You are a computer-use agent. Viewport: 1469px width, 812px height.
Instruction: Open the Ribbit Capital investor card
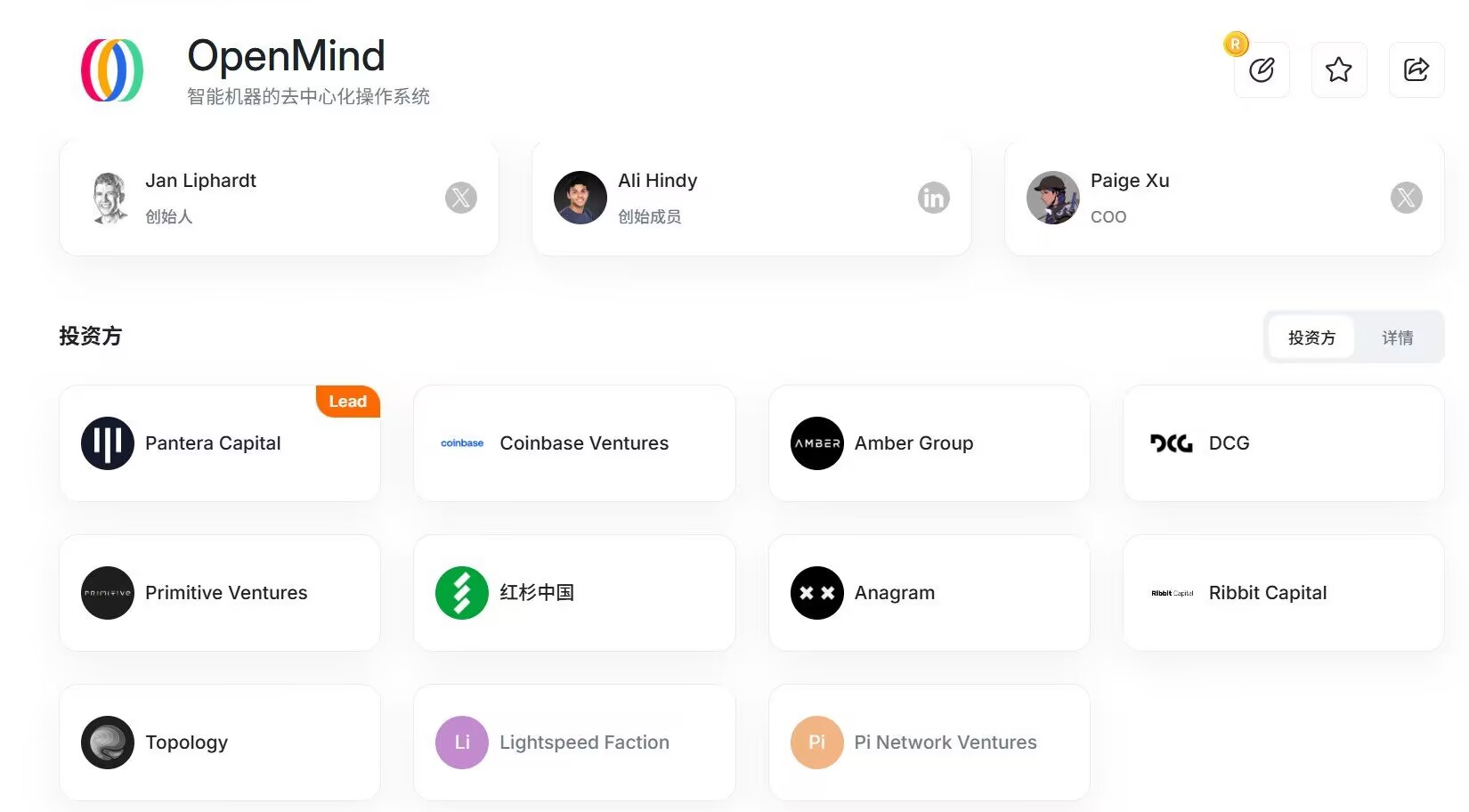1282,593
